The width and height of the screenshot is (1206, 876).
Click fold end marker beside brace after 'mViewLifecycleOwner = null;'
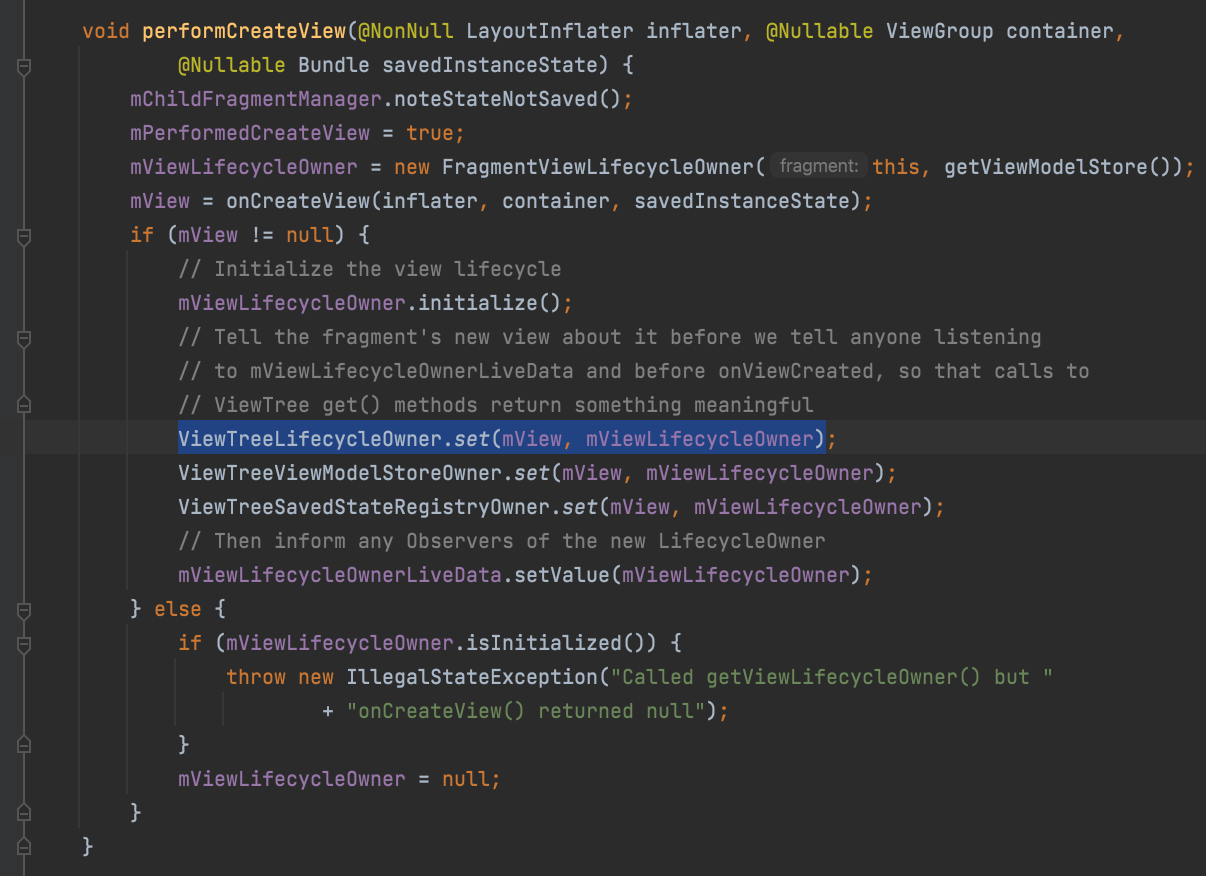pos(24,813)
